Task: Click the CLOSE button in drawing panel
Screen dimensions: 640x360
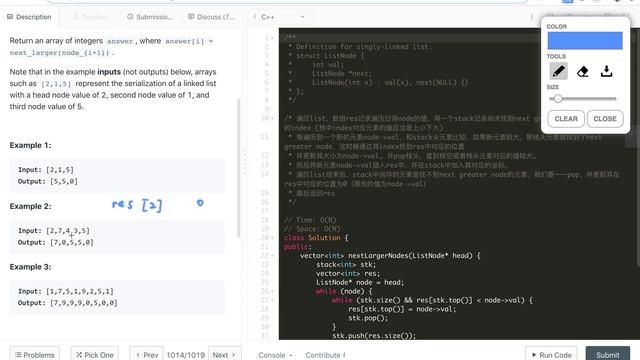Action: (605, 119)
